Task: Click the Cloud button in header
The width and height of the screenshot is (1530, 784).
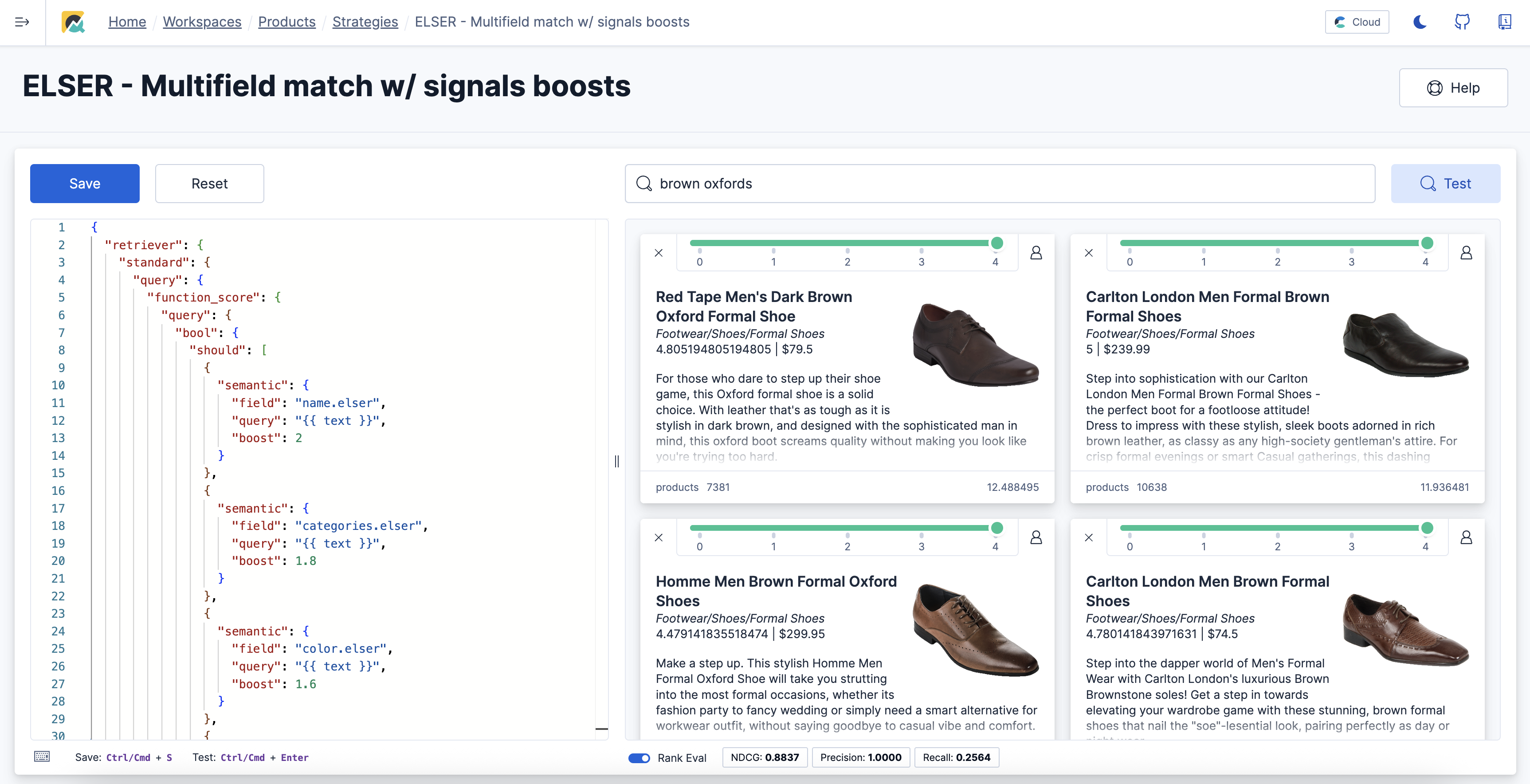Action: [1357, 22]
